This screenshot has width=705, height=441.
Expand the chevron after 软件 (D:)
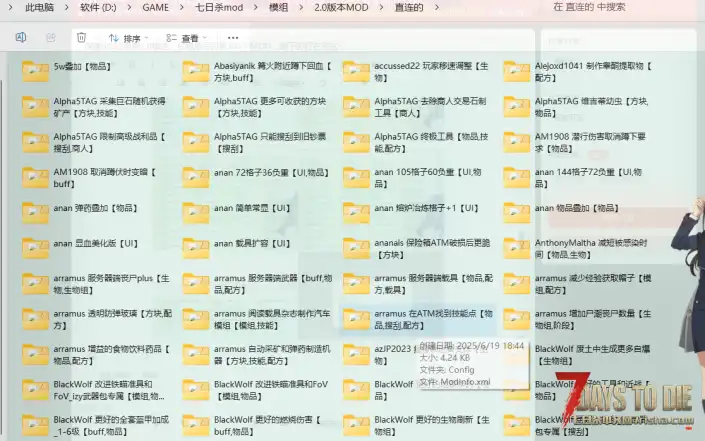click(129, 8)
